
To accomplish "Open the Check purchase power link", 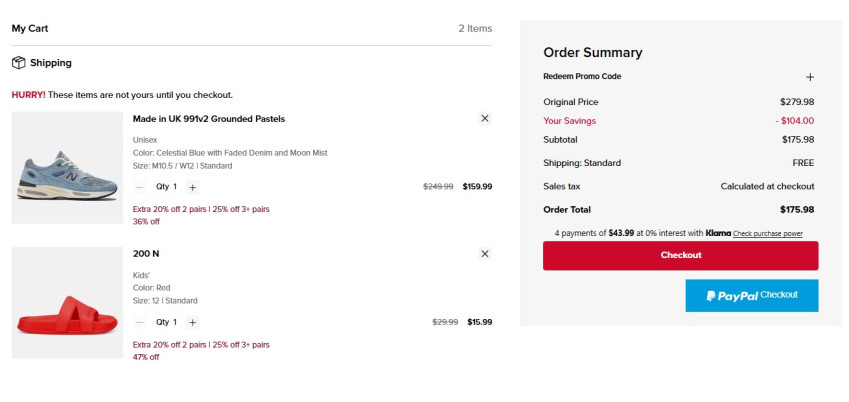I will [x=767, y=234].
